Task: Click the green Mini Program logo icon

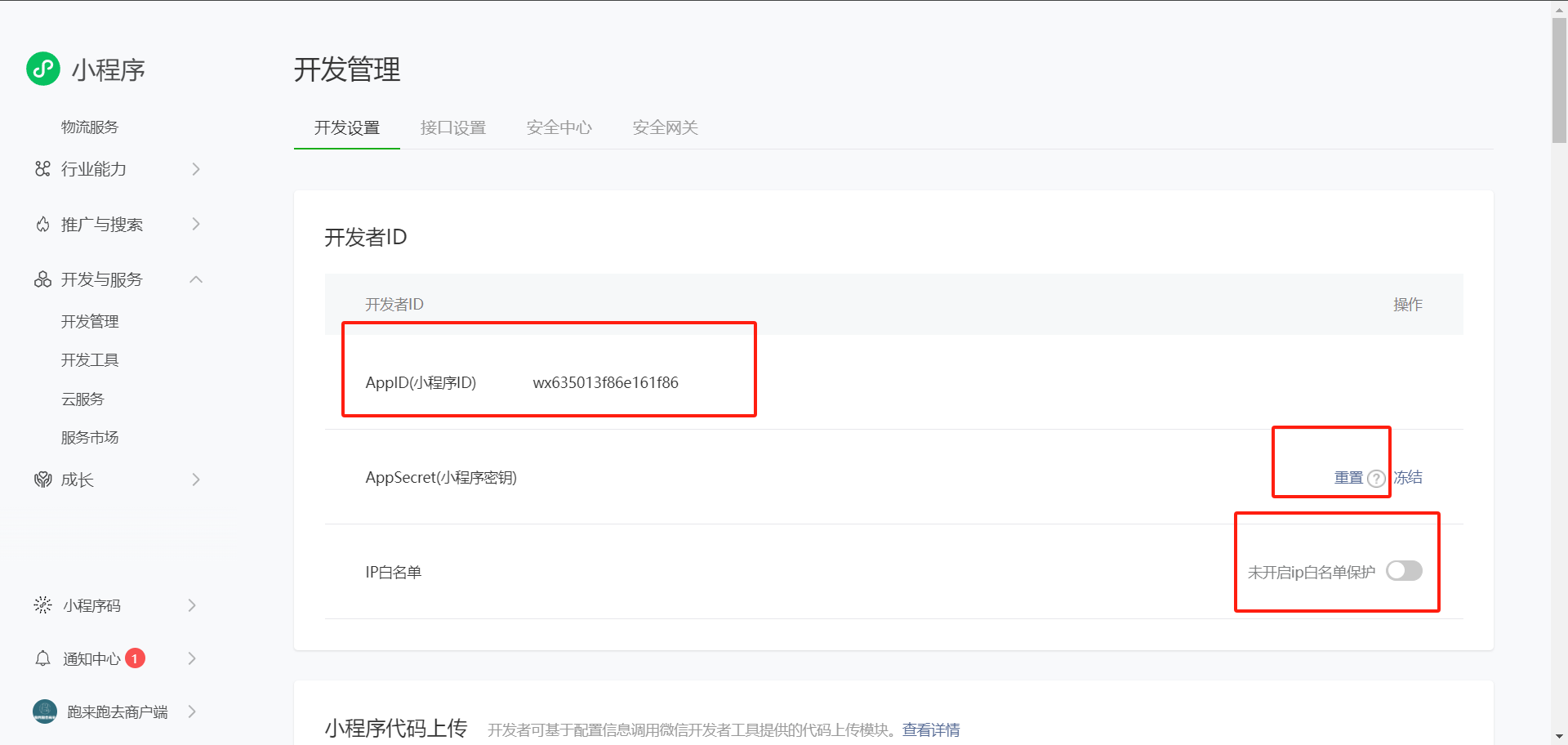Action: [x=43, y=69]
